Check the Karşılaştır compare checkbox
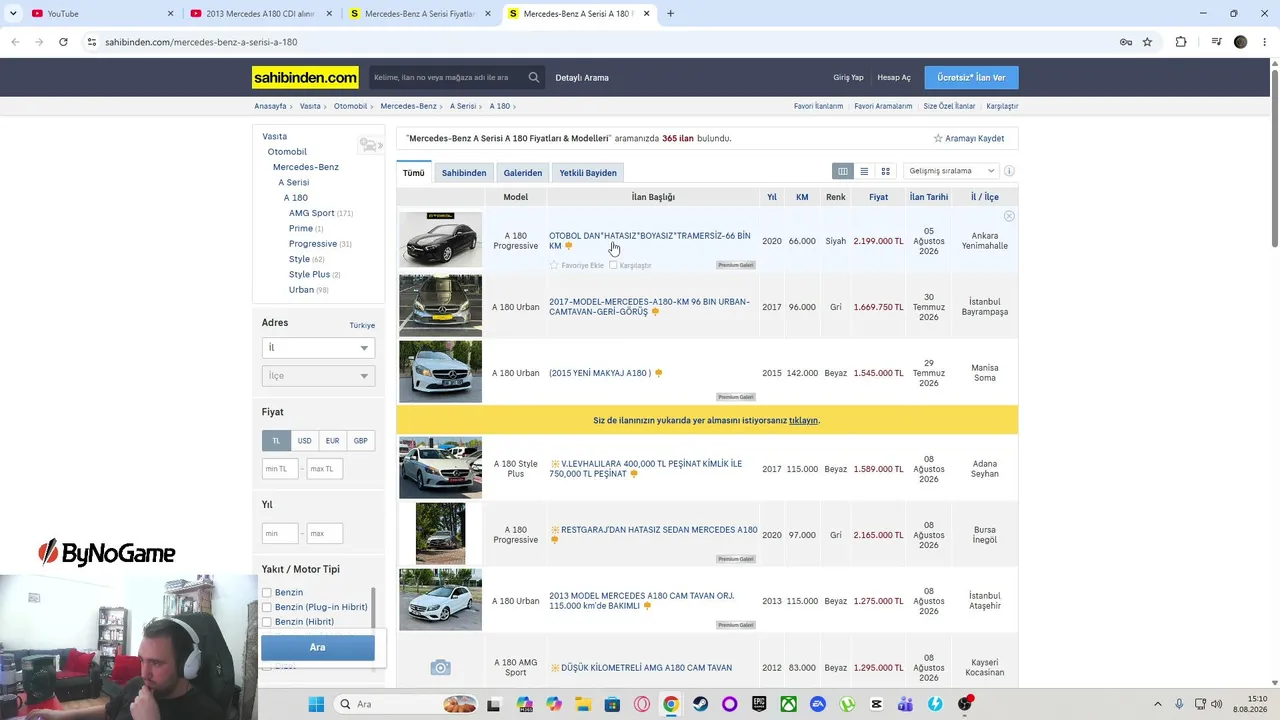 613,265
